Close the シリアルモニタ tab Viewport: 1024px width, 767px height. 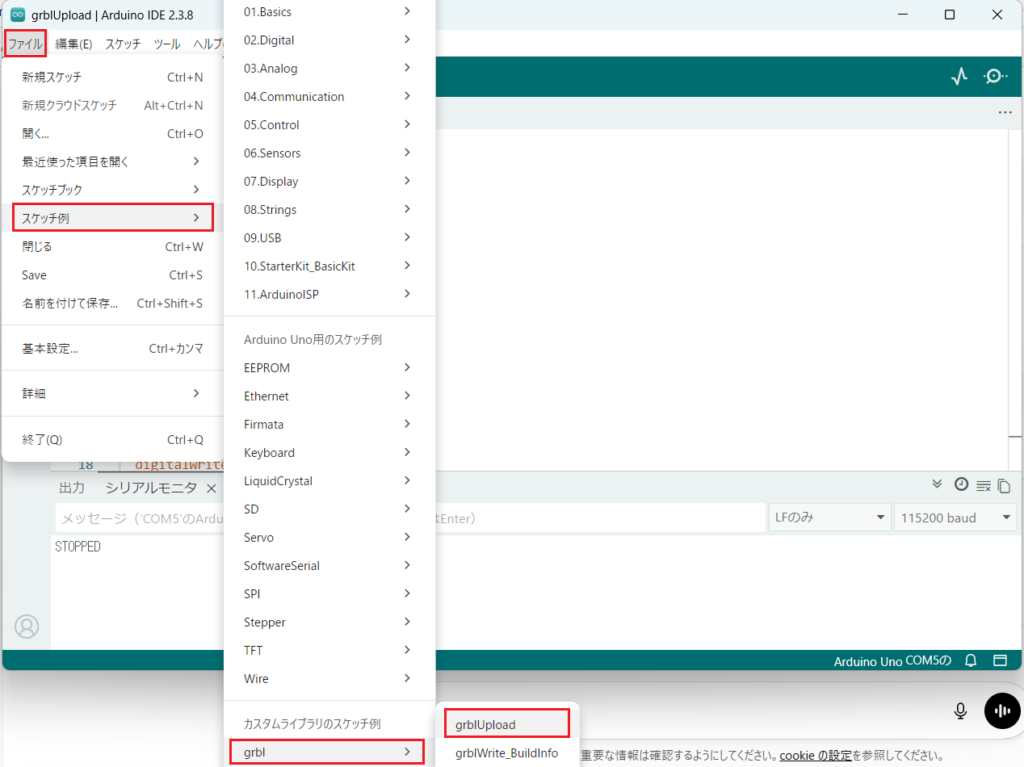click(211, 488)
